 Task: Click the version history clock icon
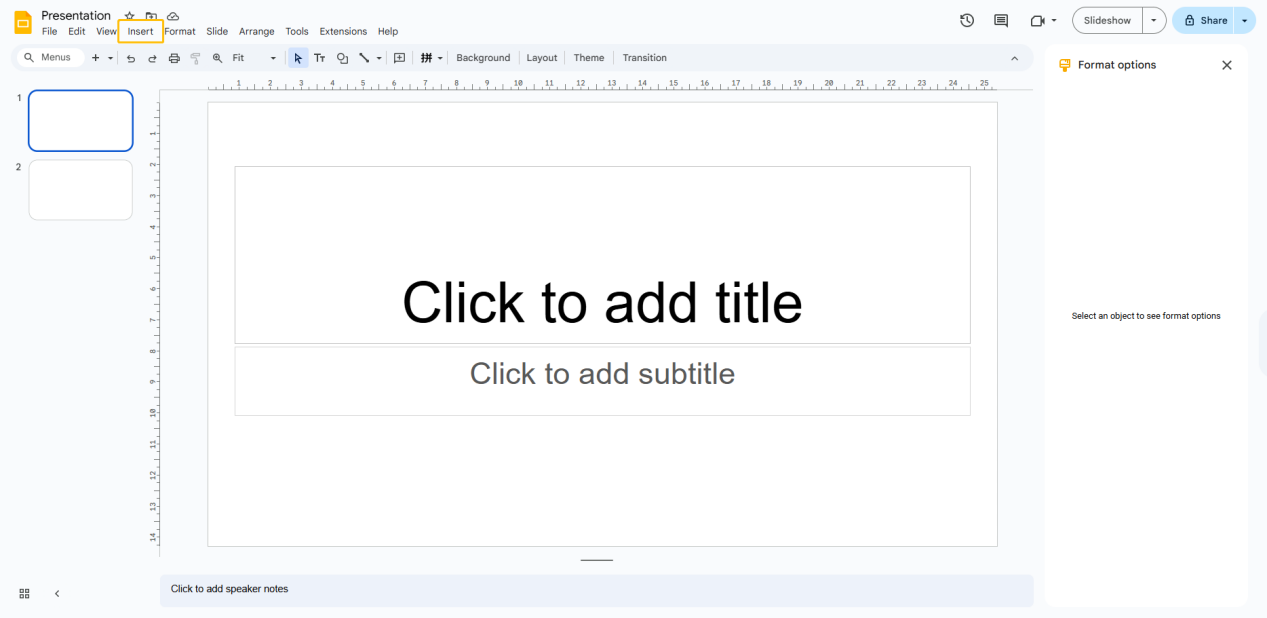966,20
